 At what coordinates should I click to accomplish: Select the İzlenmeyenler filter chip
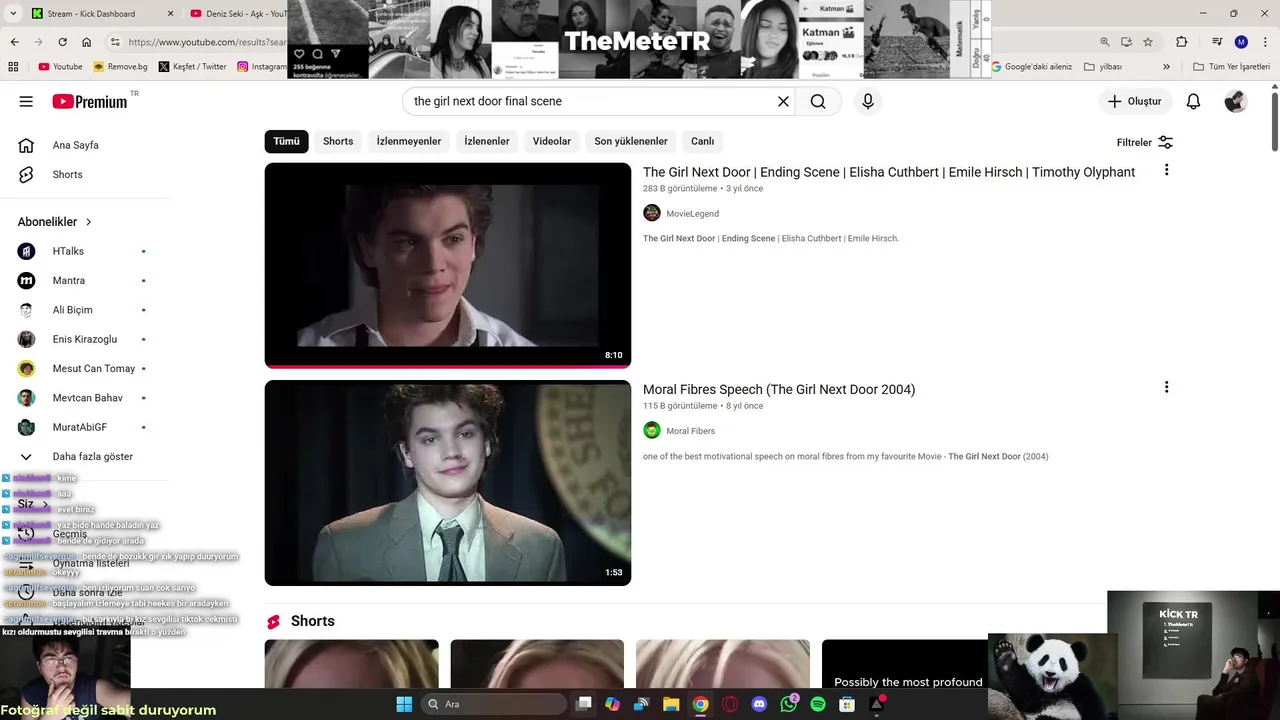(x=409, y=141)
